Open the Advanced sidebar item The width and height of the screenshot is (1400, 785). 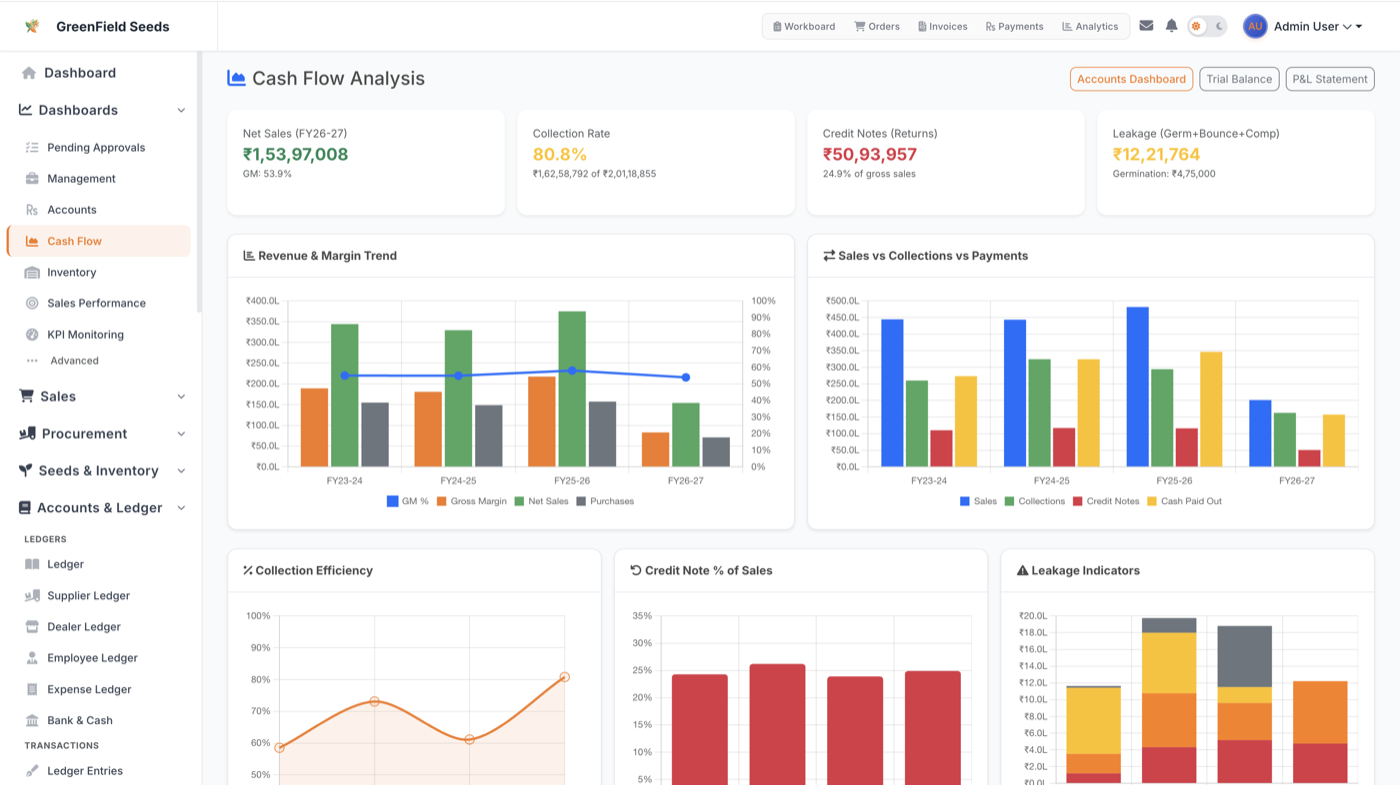click(74, 361)
